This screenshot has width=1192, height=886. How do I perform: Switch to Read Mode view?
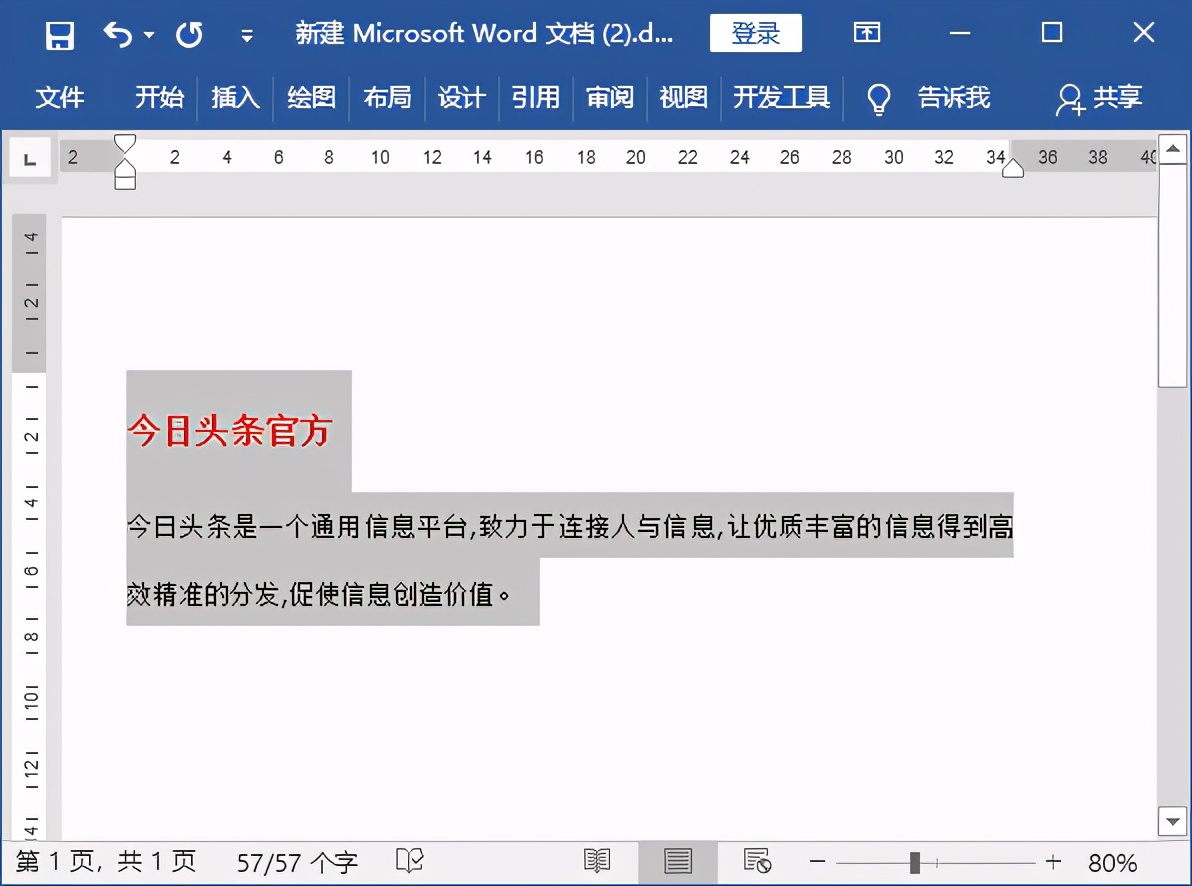click(597, 862)
